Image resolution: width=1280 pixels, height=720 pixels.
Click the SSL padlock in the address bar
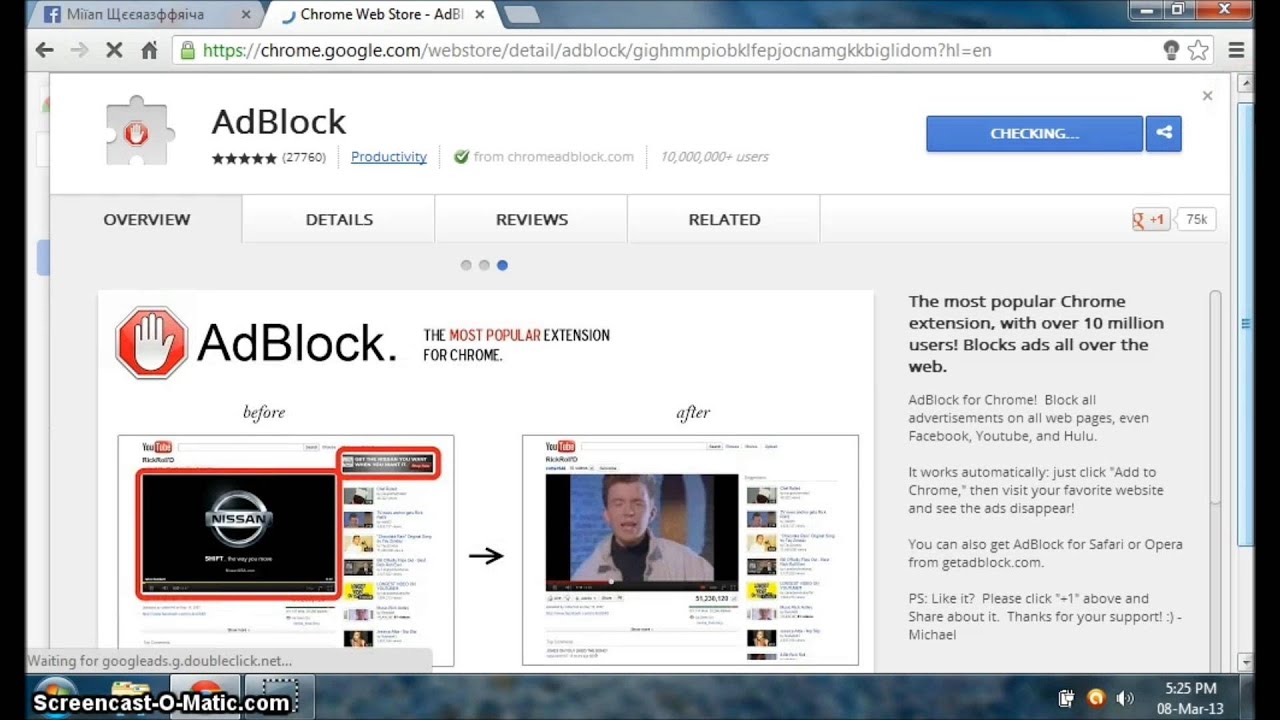tap(187, 50)
